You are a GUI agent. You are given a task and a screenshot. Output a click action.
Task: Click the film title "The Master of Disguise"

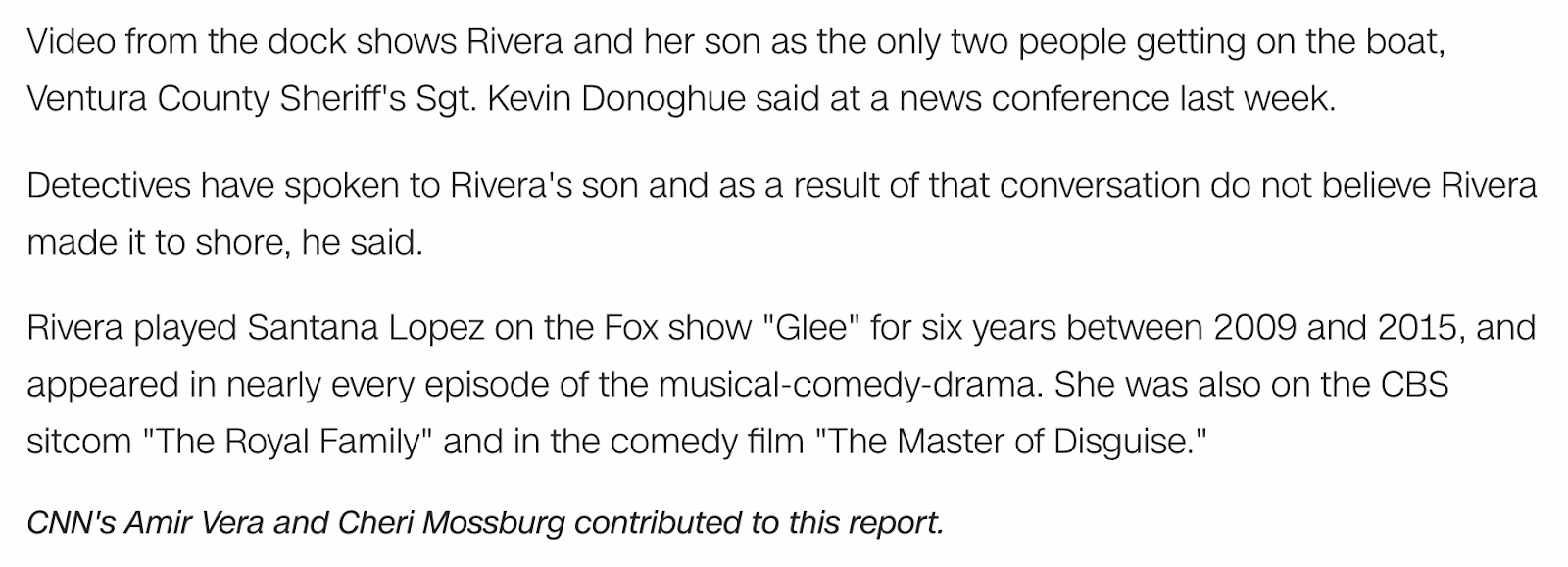[1012, 441]
